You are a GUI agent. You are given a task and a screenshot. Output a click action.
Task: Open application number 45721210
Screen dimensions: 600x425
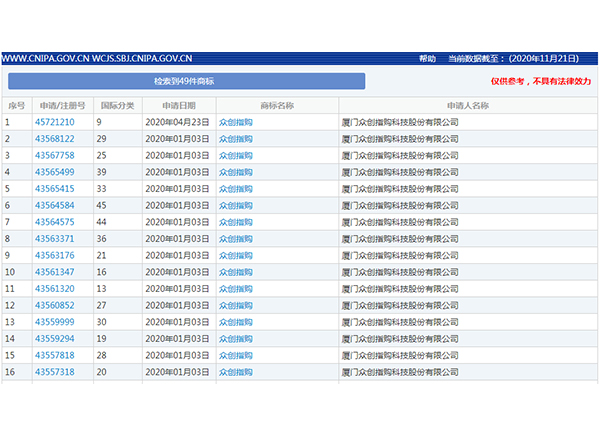[55, 123]
